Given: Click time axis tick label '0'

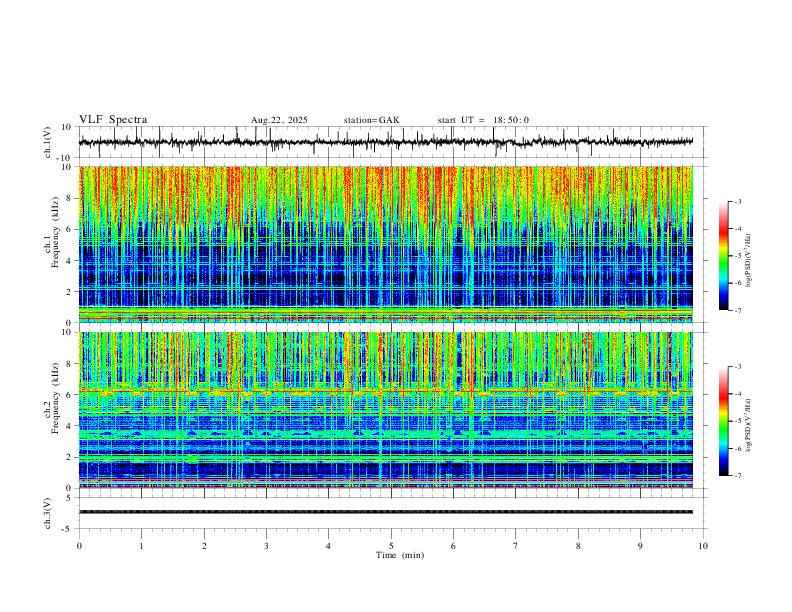Looking at the screenshot, I should (x=79, y=546).
